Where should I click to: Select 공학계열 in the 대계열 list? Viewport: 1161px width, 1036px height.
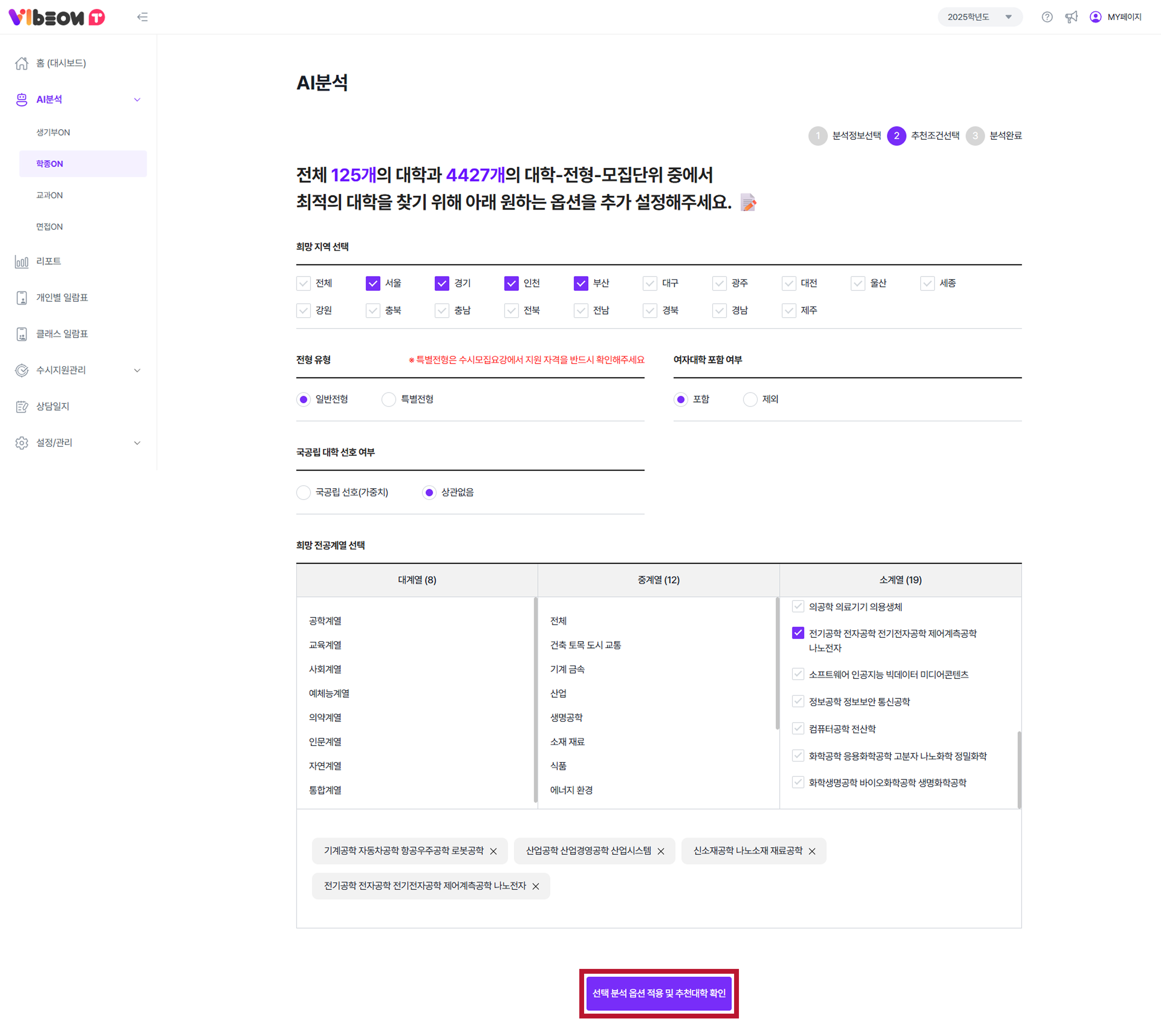(325, 621)
